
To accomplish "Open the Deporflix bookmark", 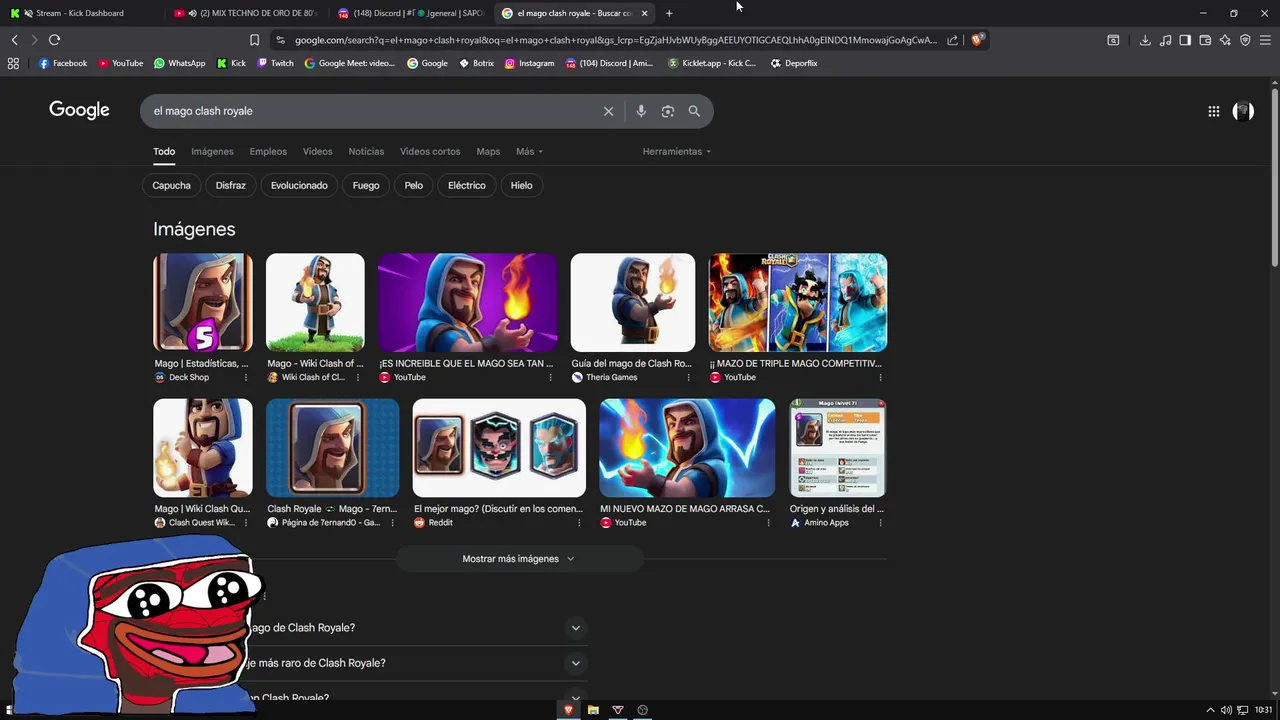I will (794, 63).
